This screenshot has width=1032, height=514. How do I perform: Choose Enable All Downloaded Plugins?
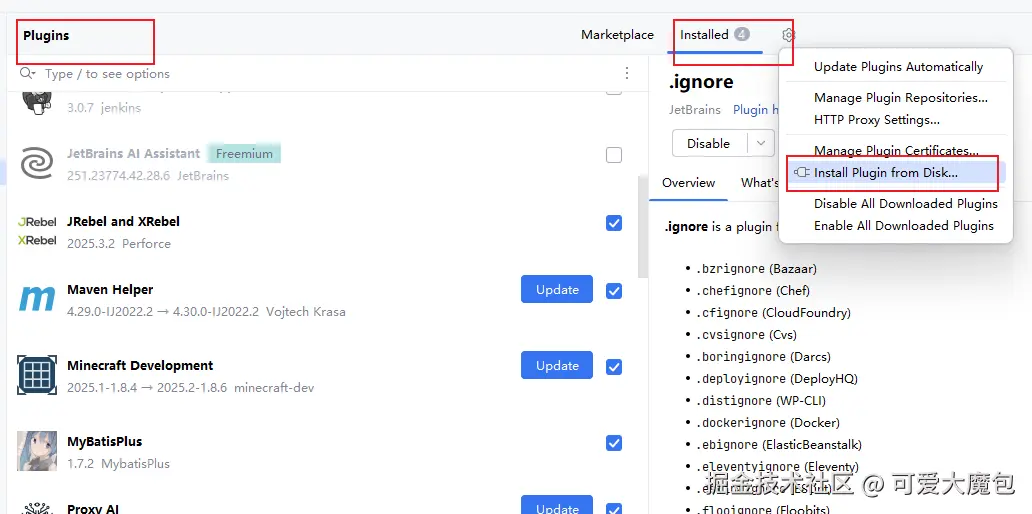pos(904,226)
